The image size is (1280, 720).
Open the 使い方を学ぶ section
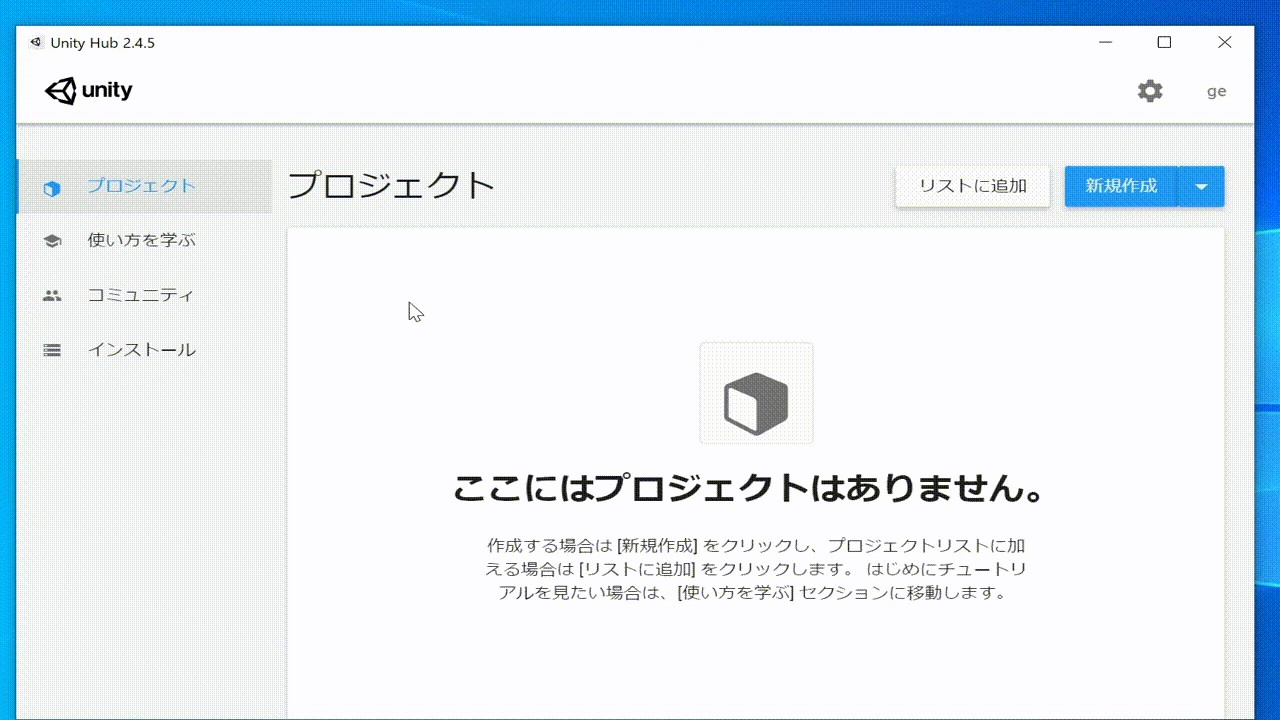click(145, 240)
